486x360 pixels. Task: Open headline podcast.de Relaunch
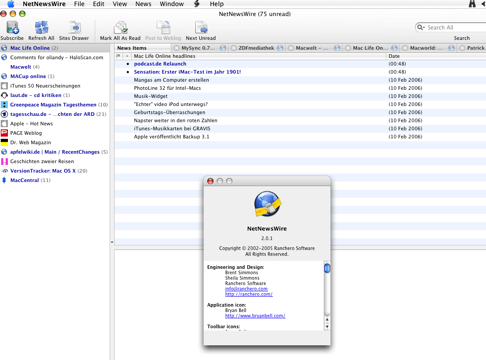(x=160, y=64)
